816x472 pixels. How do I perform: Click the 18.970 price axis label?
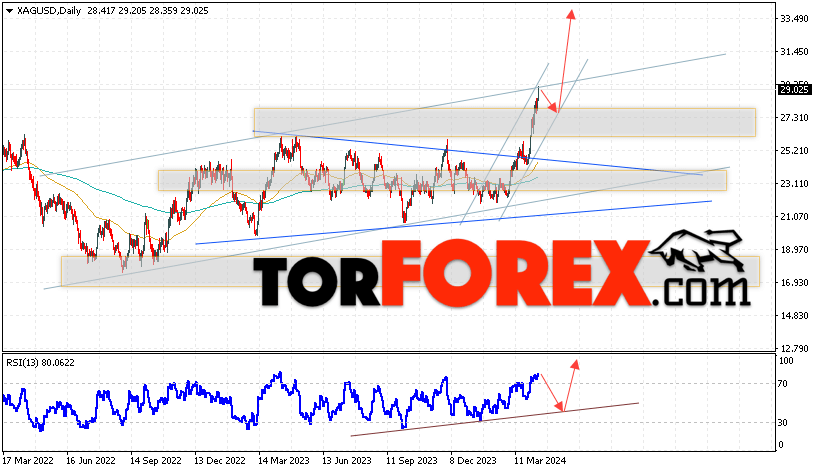click(x=794, y=249)
